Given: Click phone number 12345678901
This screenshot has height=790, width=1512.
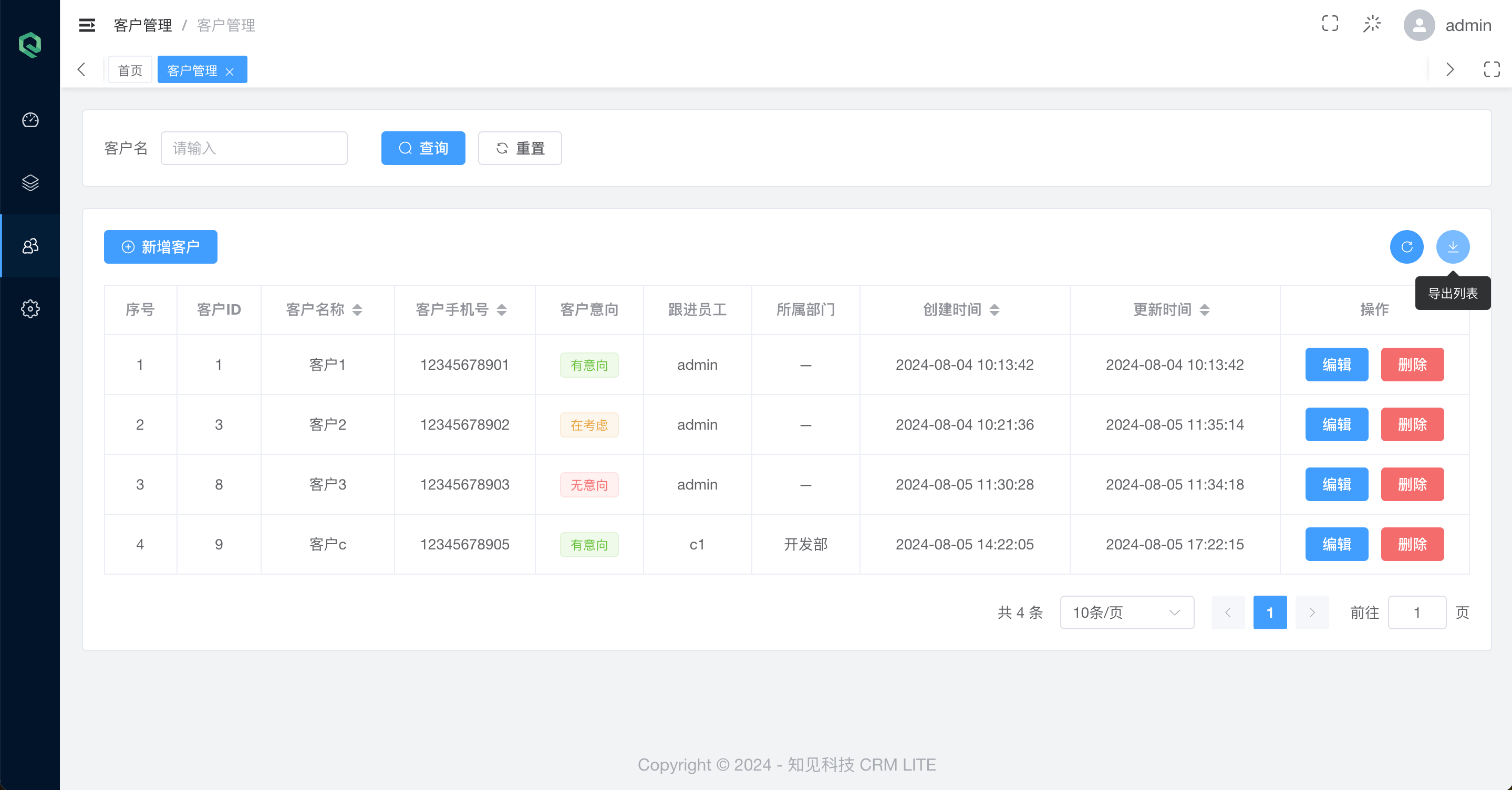Looking at the screenshot, I should pos(464,365).
